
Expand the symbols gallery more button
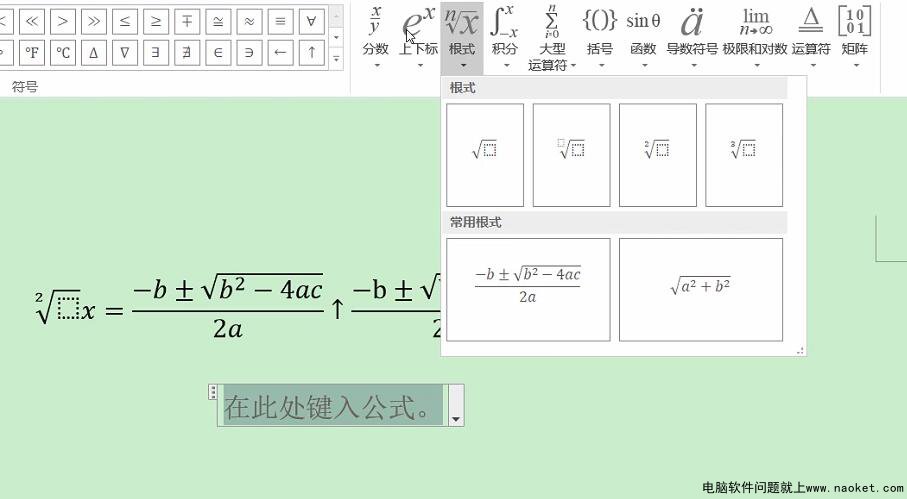click(x=336, y=59)
